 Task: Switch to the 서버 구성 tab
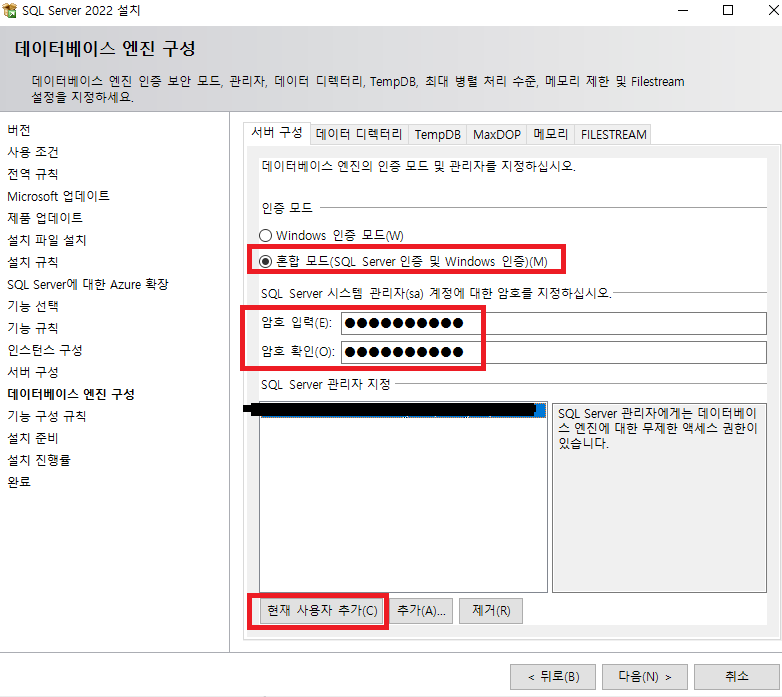(x=277, y=133)
